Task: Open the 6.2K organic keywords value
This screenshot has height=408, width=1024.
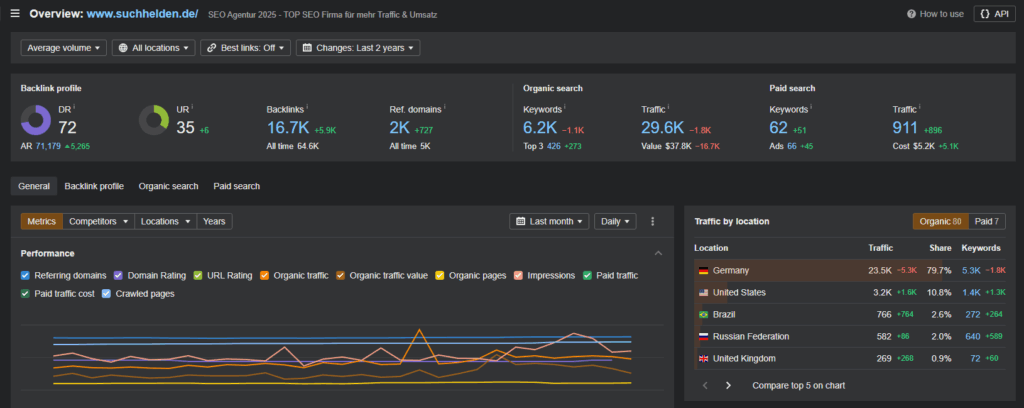Action: (x=540, y=128)
